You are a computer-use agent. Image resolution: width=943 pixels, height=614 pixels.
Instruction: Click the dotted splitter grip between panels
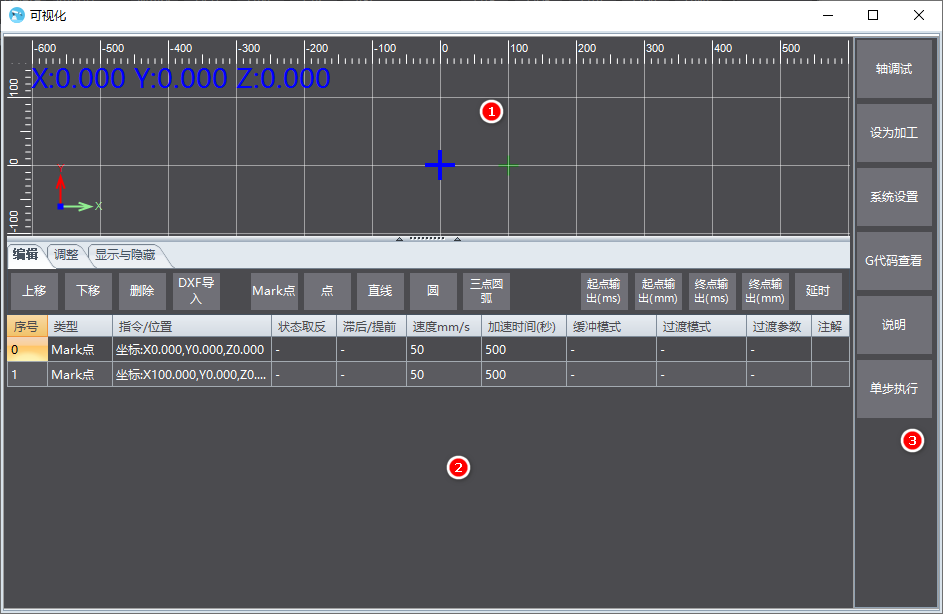(x=428, y=238)
